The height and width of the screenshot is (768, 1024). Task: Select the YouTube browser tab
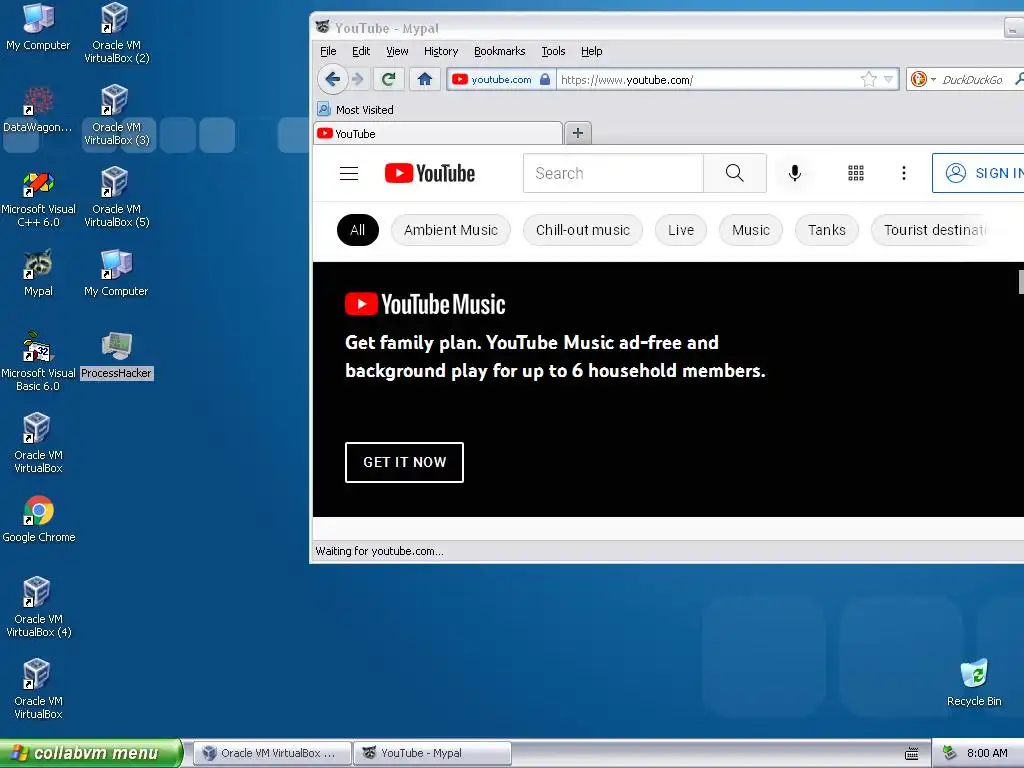click(x=438, y=133)
